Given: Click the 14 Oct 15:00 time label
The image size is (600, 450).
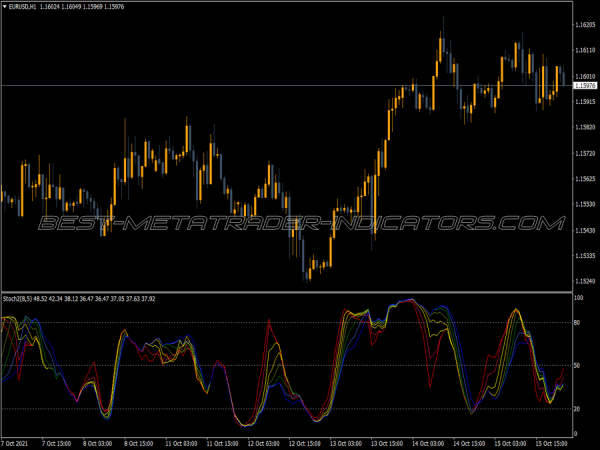Looking at the screenshot, I should [x=470, y=444].
